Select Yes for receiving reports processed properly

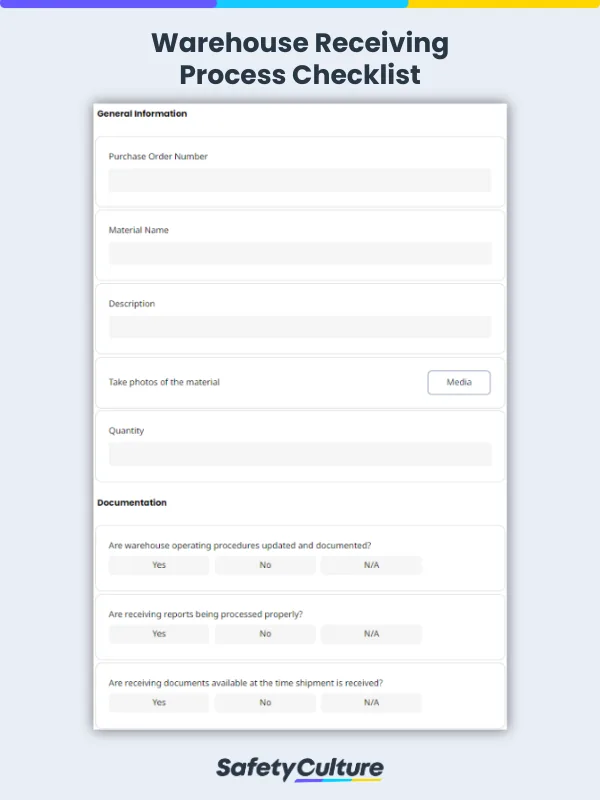pos(159,634)
